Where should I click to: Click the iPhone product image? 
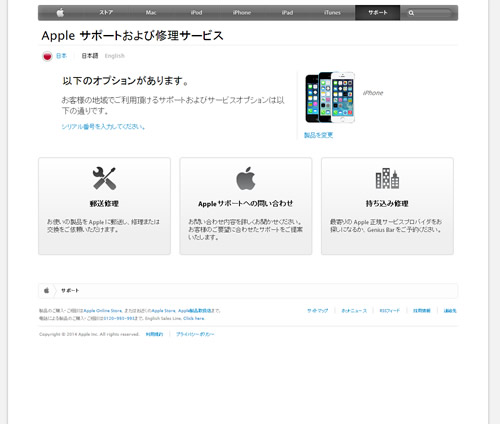(330, 97)
